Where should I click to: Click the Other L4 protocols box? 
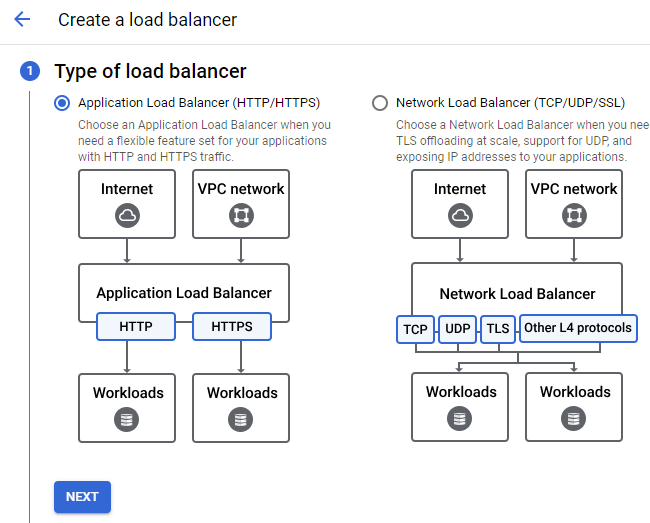(578, 328)
